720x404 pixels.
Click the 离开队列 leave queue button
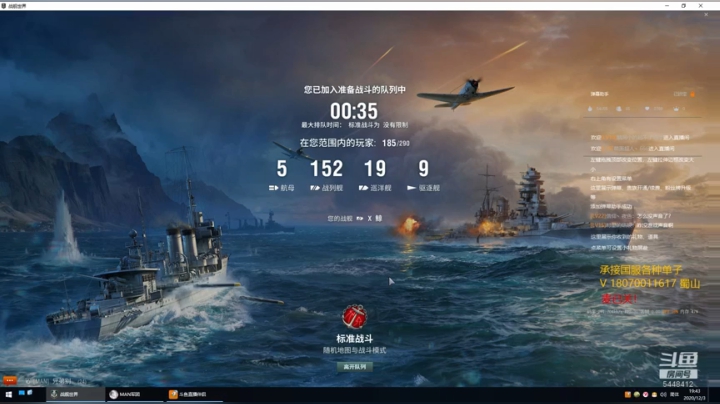(x=354, y=367)
